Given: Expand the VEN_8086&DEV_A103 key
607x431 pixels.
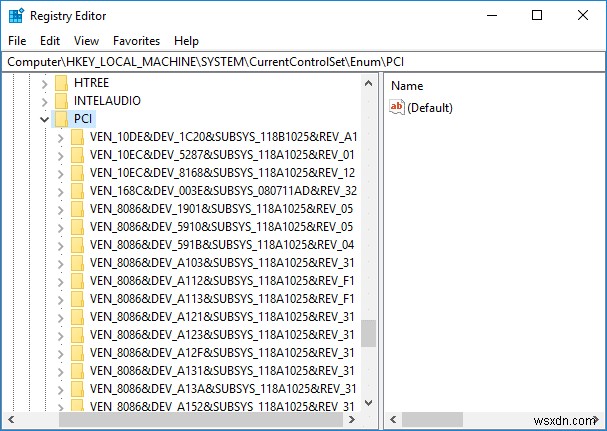Looking at the screenshot, I should [x=60, y=264].
